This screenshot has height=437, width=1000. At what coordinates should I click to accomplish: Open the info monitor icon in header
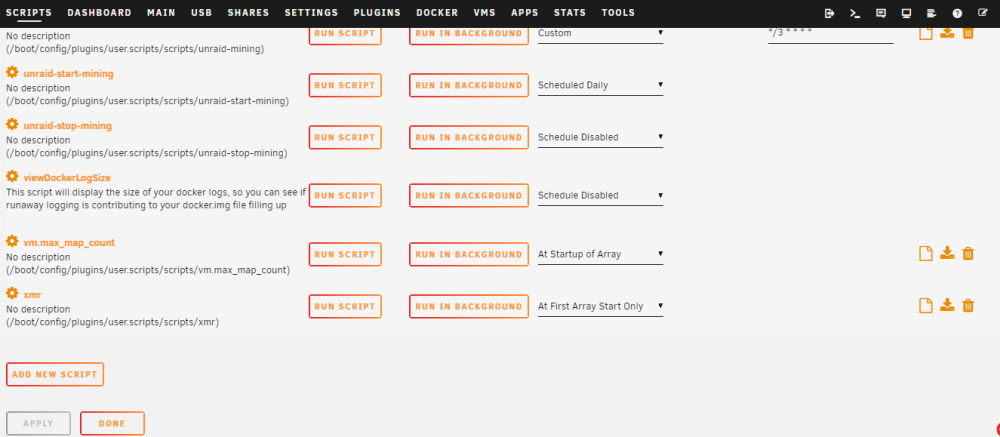906,13
